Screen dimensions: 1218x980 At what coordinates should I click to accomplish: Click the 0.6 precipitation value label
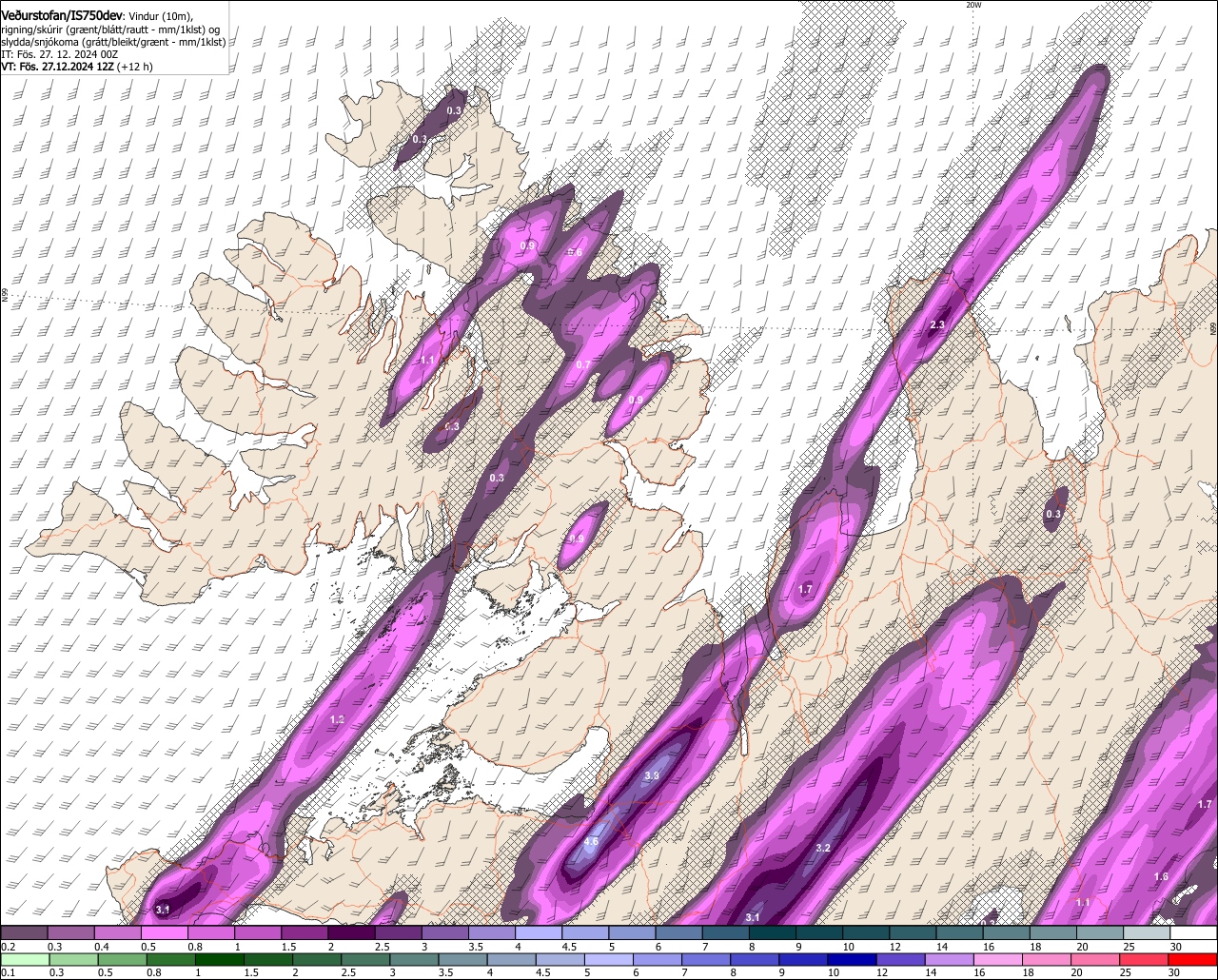click(575, 252)
